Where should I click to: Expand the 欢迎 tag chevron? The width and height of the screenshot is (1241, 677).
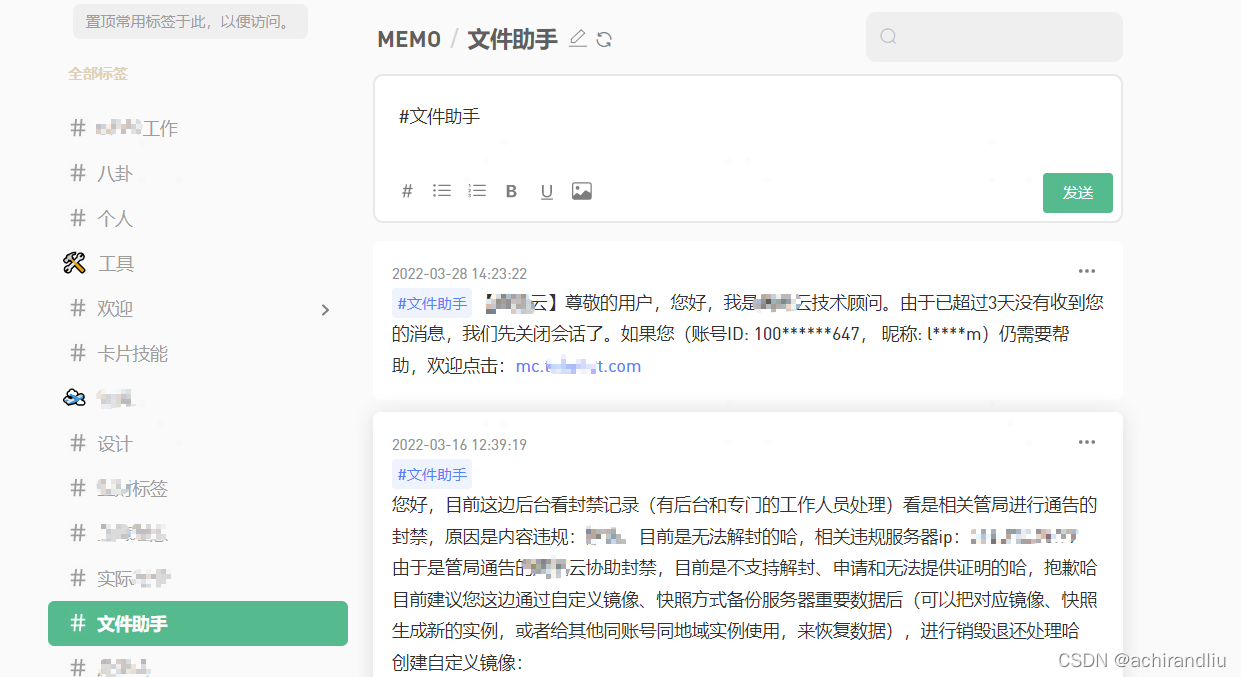(325, 310)
